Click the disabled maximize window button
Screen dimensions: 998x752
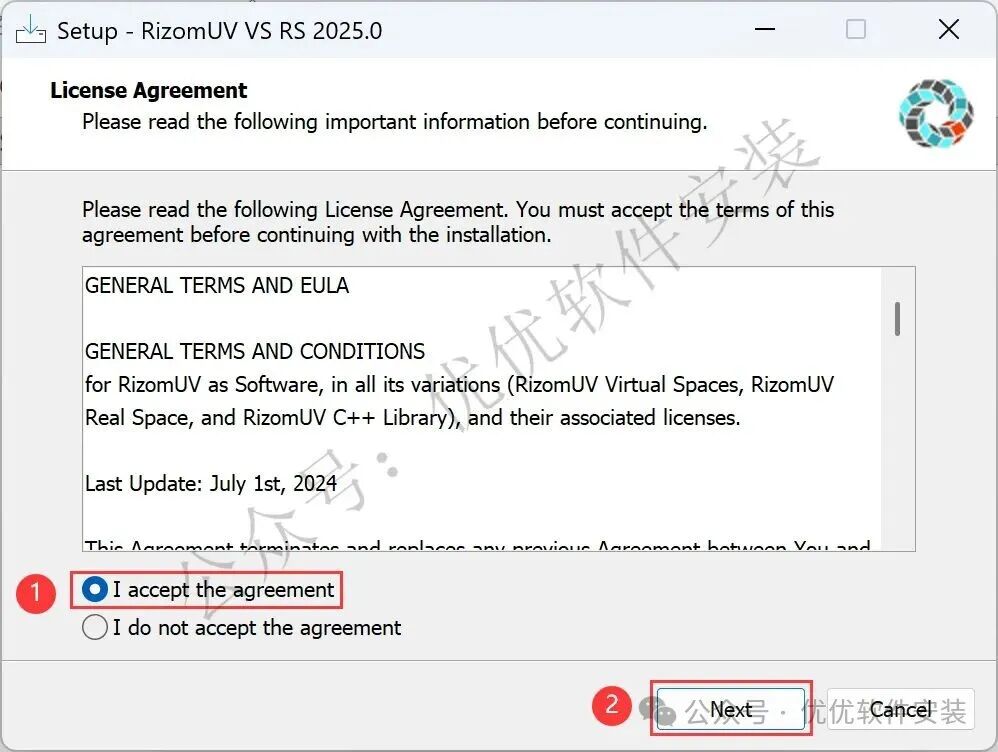pyautogui.click(x=855, y=29)
